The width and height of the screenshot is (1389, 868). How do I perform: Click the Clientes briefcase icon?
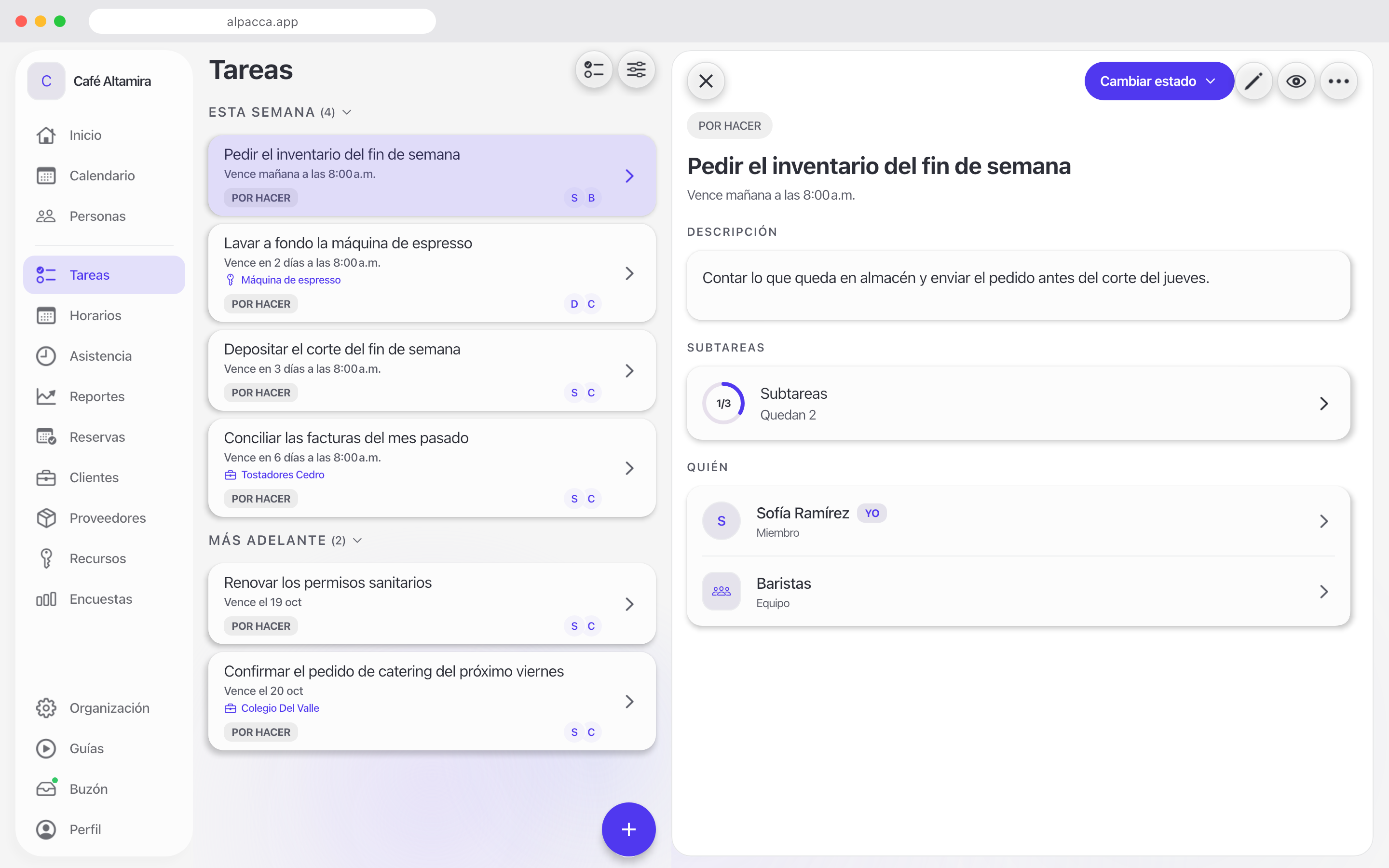46,477
